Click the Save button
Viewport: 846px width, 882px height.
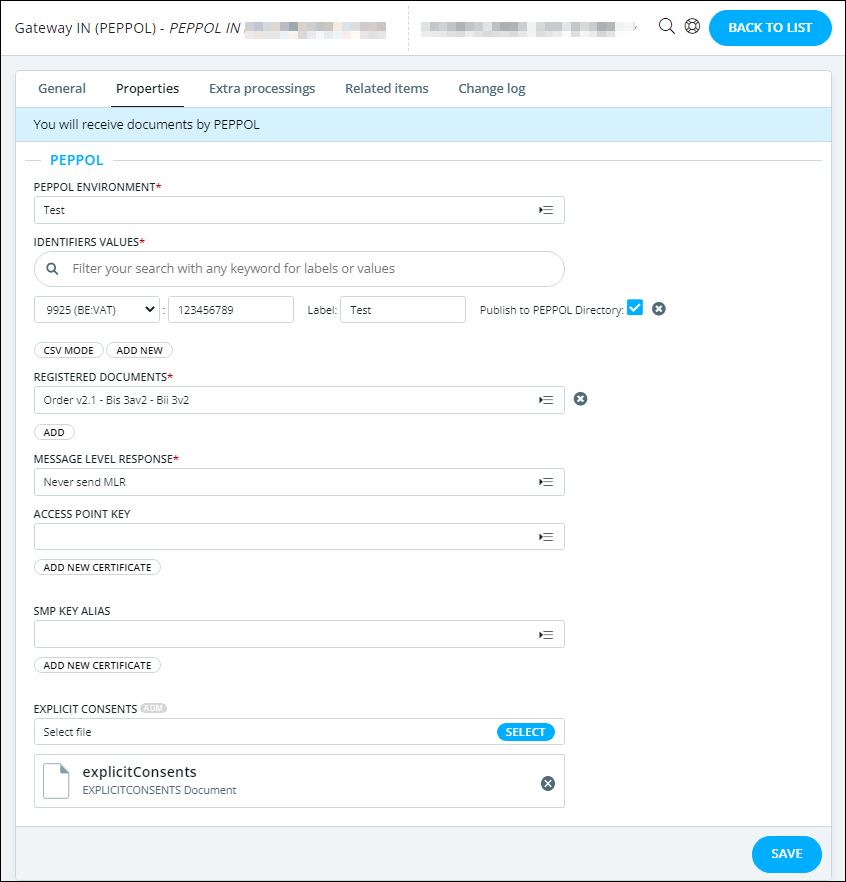pos(786,854)
